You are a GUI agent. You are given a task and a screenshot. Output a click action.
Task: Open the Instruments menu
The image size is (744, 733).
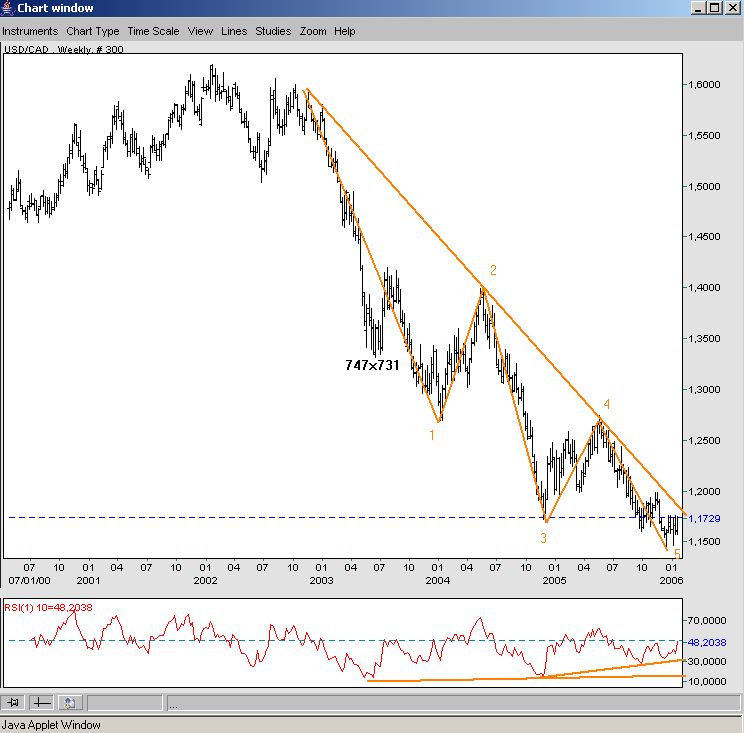pyautogui.click(x=30, y=31)
